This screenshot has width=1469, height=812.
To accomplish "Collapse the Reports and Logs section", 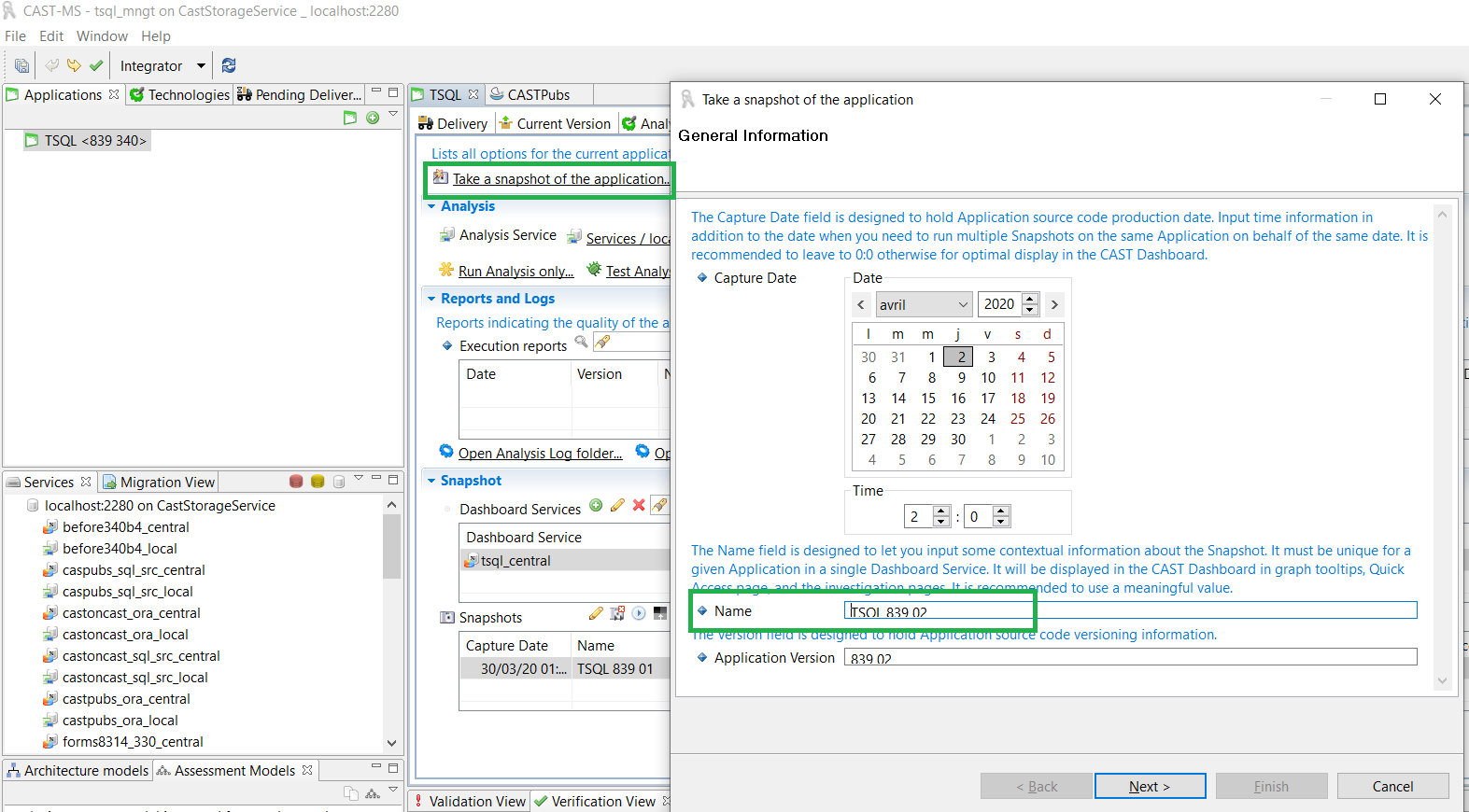I will point(431,299).
